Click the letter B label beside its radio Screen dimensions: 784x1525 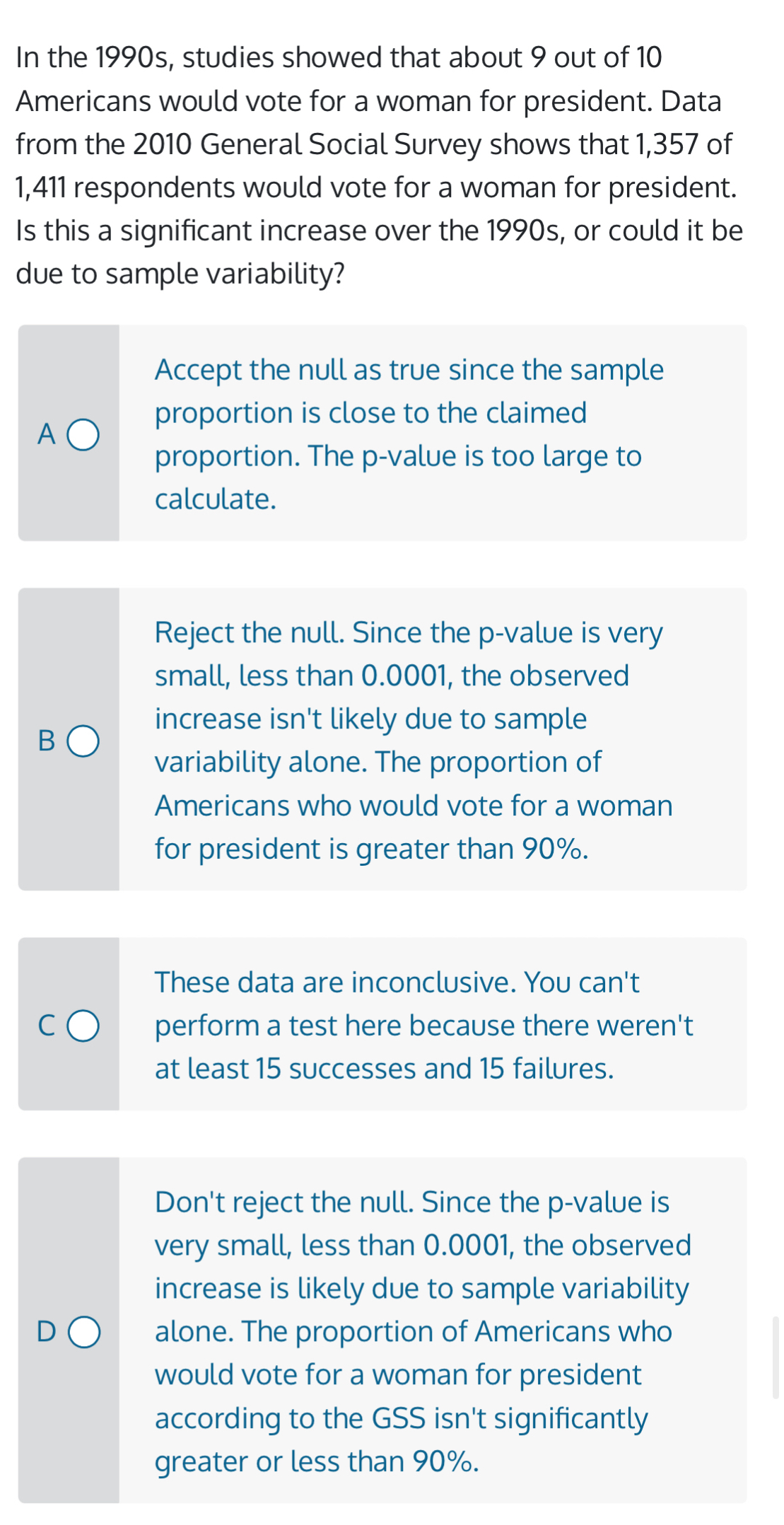pyautogui.click(x=47, y=741)
